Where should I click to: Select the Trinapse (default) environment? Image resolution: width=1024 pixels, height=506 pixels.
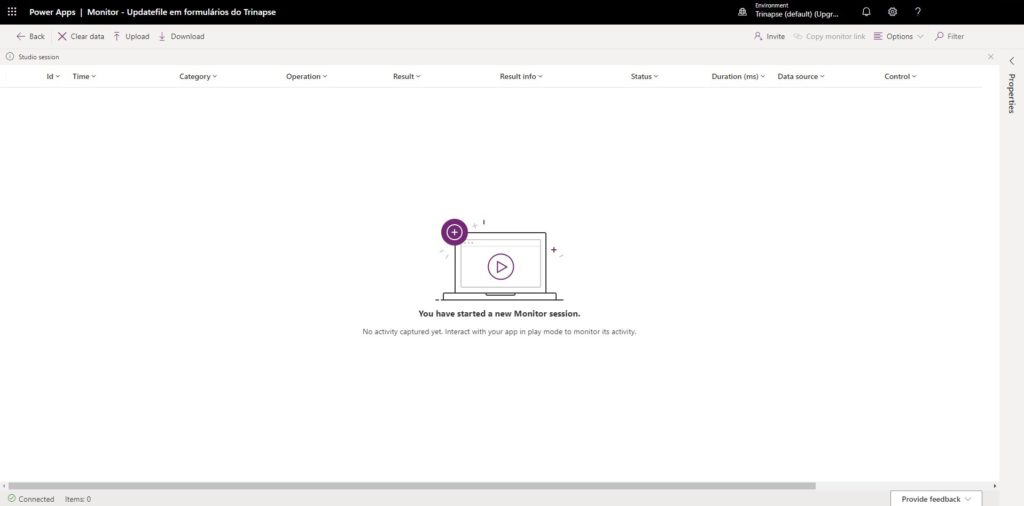[797, 14]
